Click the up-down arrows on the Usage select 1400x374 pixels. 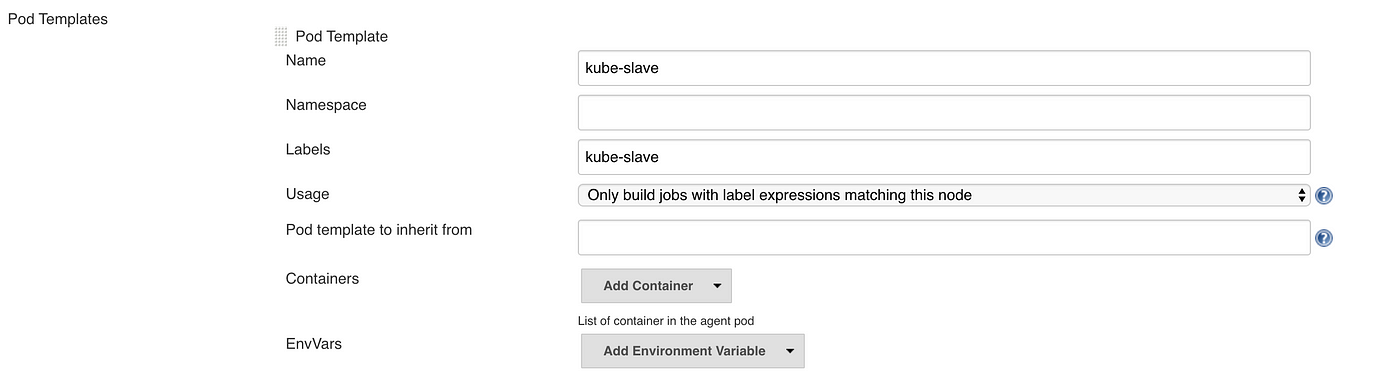click(1301, 195)
